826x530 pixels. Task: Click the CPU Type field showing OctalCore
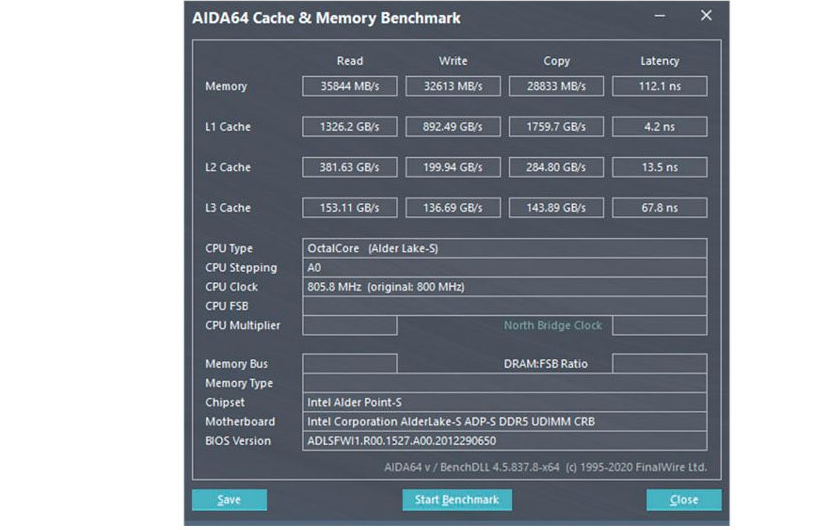505,248
